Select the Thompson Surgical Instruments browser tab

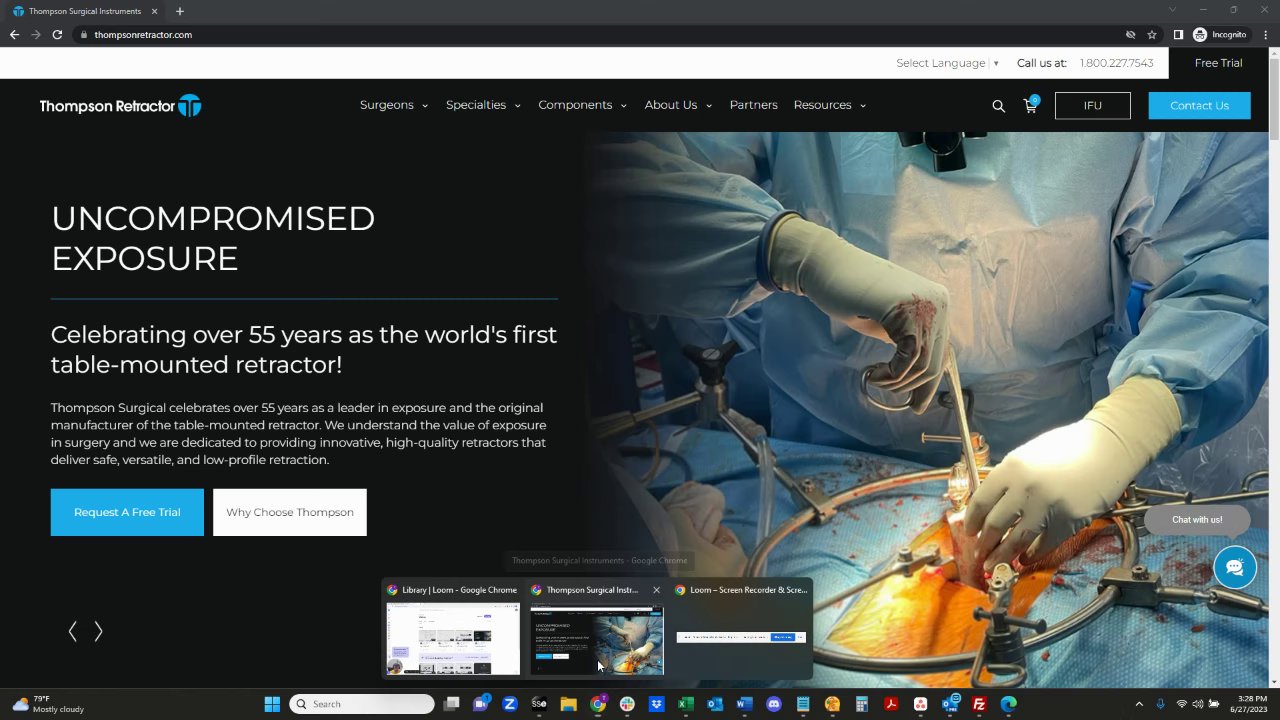85,11
